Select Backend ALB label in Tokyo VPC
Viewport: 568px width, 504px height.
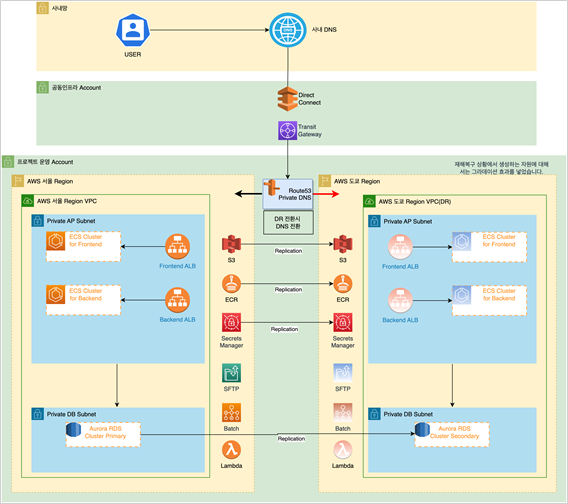pos(400,320)
